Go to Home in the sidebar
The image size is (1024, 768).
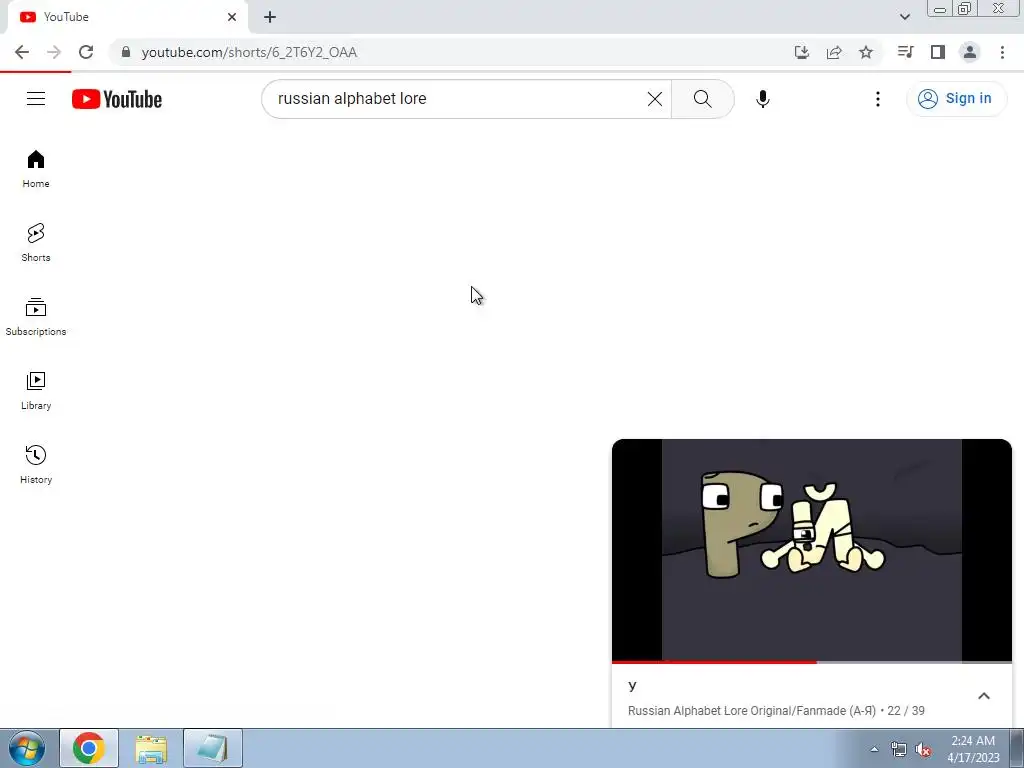point(36,169)
